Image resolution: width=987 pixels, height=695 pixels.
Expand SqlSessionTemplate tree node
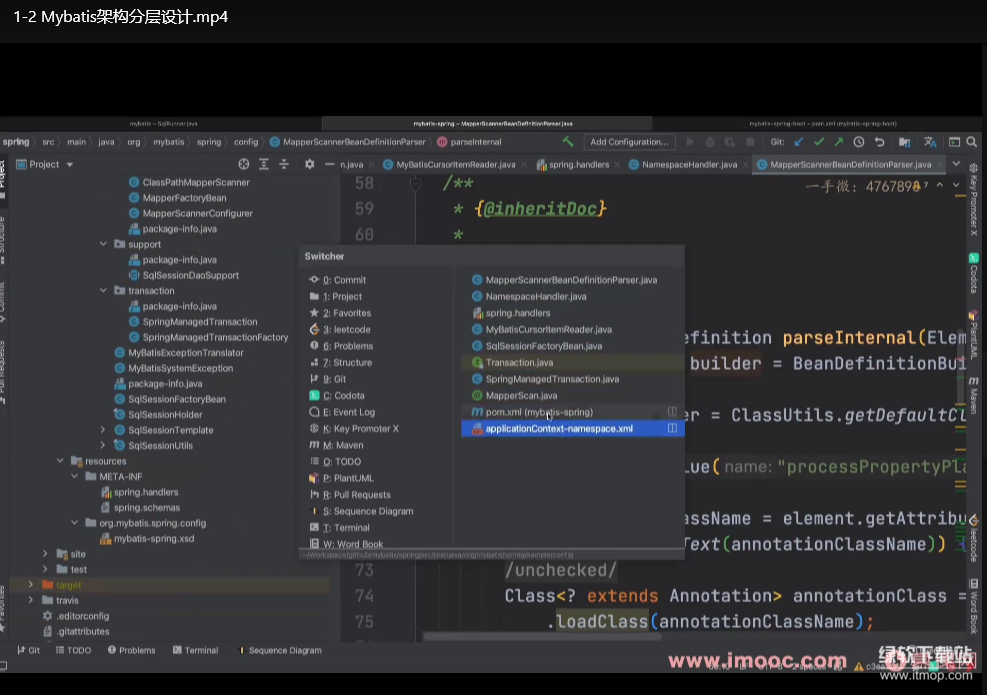point(103,430)
